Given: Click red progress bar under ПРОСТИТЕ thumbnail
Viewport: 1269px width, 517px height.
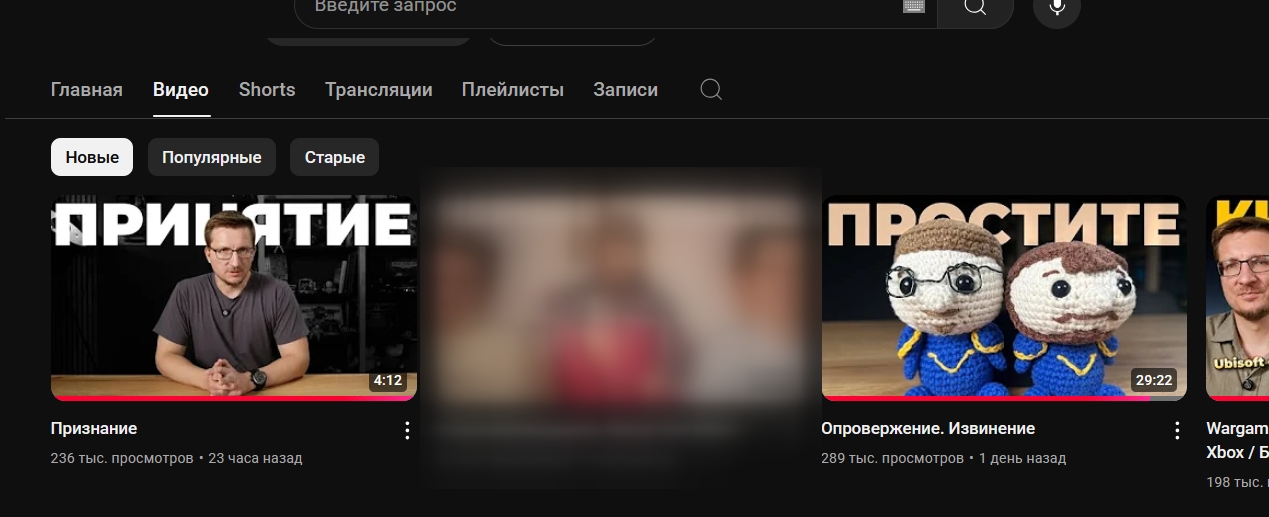Looking at the screenshot, I should pos(1004,398).
